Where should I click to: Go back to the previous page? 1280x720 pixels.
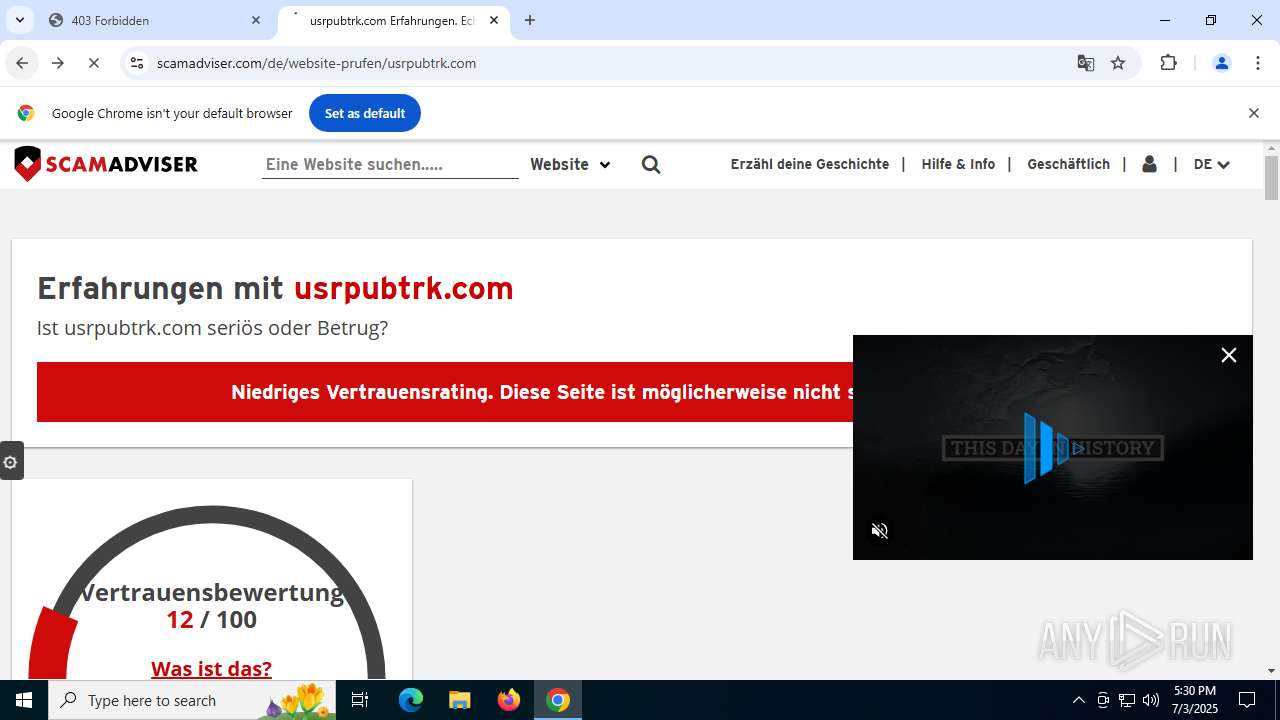(x=22, y=63)
